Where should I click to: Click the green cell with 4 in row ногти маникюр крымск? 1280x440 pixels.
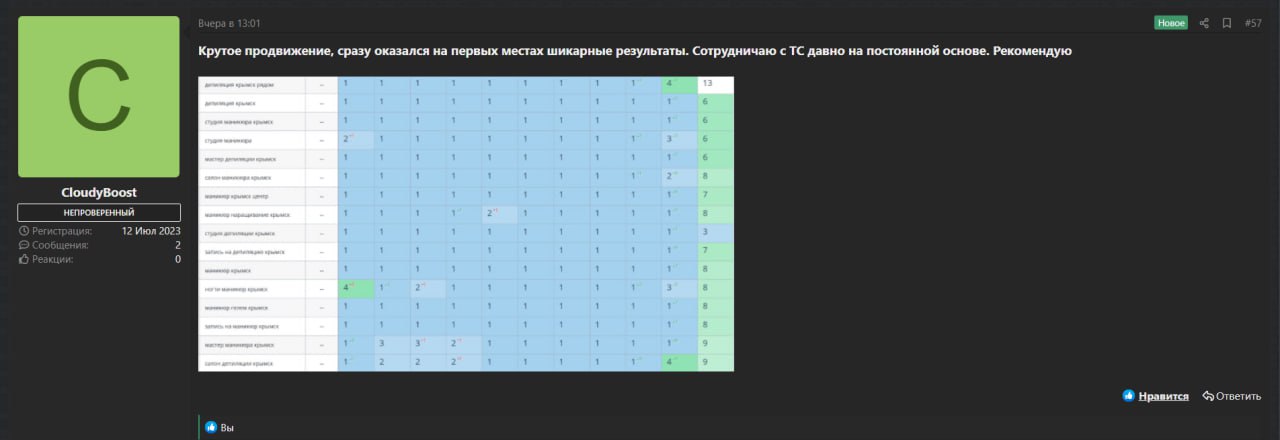click(x=355, y=289)
